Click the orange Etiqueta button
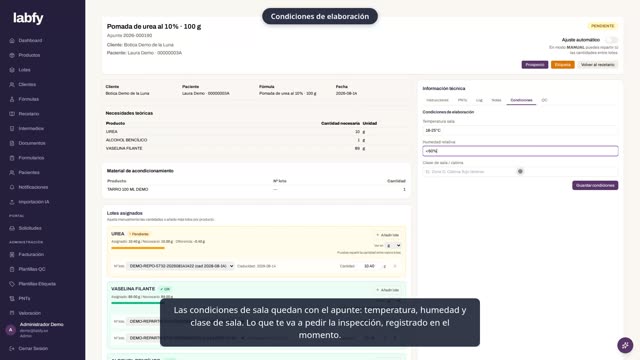The height and width of the screenshot is (360, 640). click(562, 65)
